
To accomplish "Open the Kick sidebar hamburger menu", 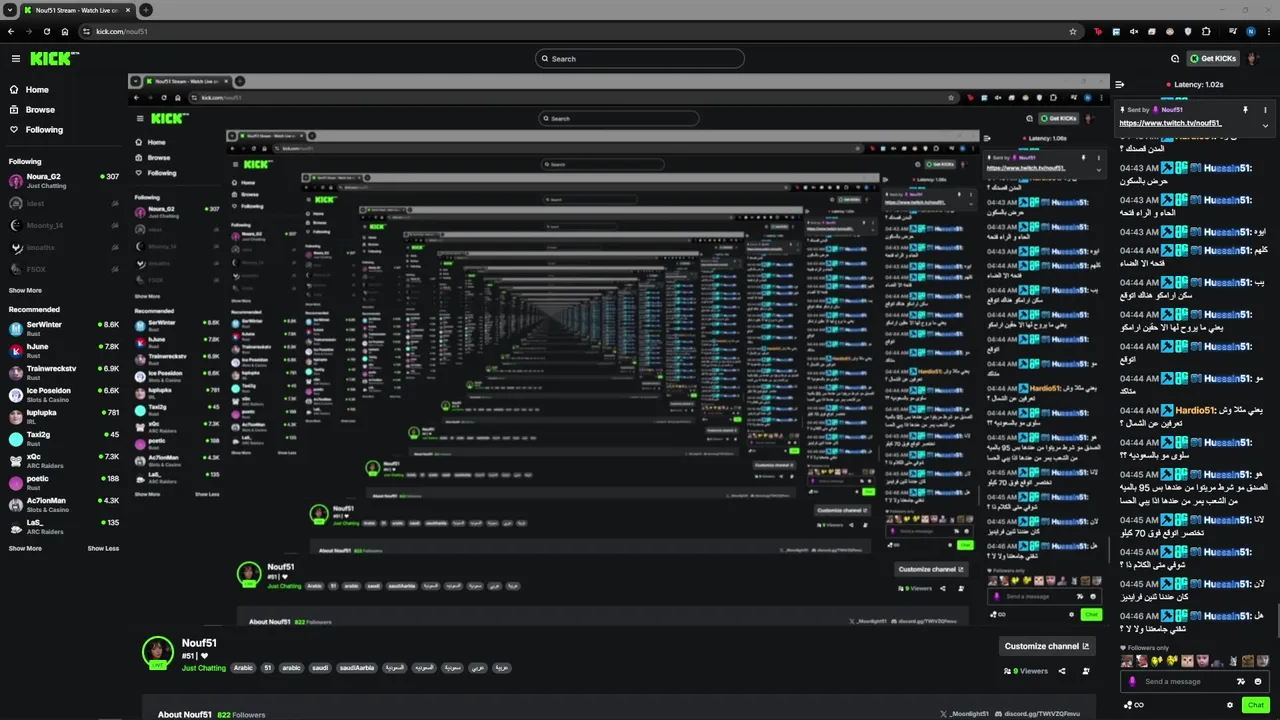I will pyautogui.click(x=15, y=59).
